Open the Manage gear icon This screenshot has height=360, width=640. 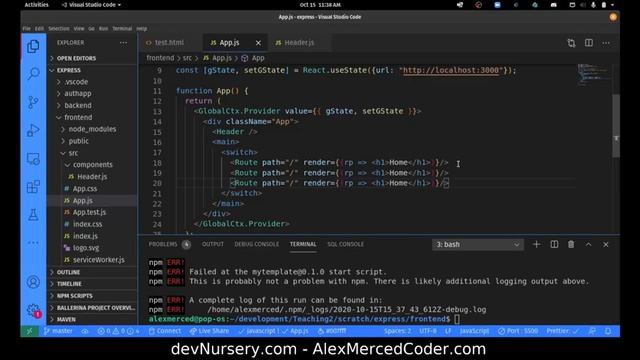(x=33, y=310)
